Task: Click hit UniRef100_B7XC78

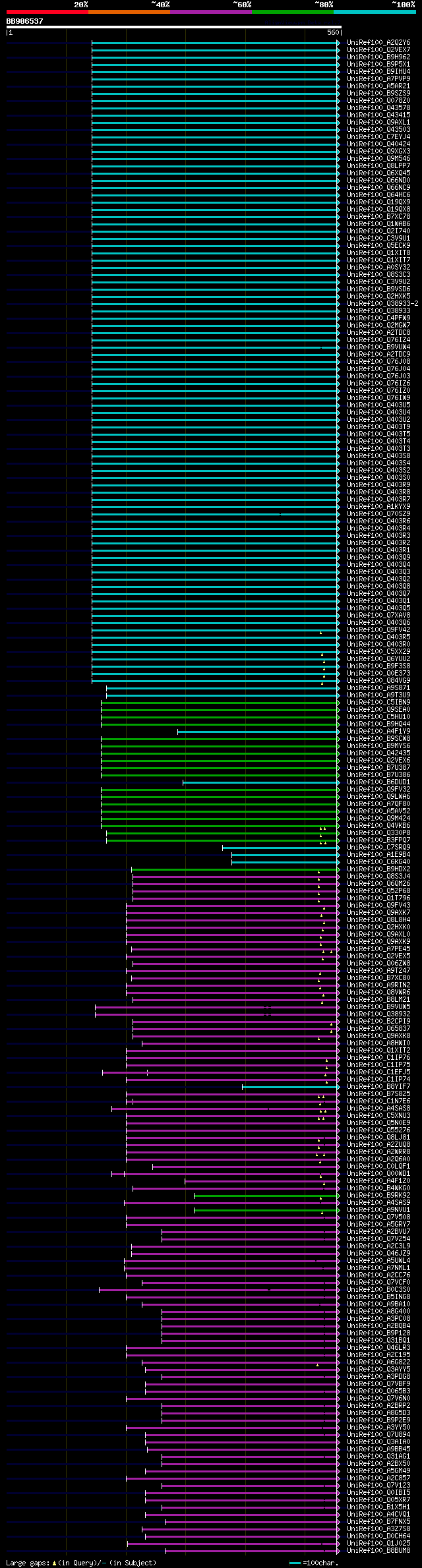Action: [378, 216]
